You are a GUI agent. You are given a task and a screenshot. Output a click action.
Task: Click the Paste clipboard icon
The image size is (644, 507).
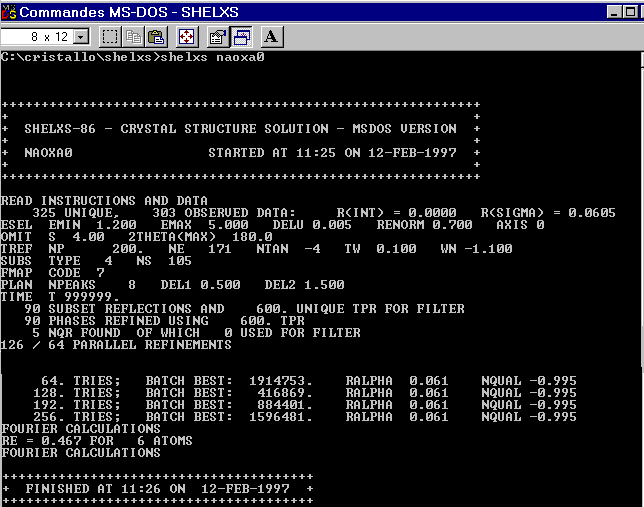coord(156,37)
